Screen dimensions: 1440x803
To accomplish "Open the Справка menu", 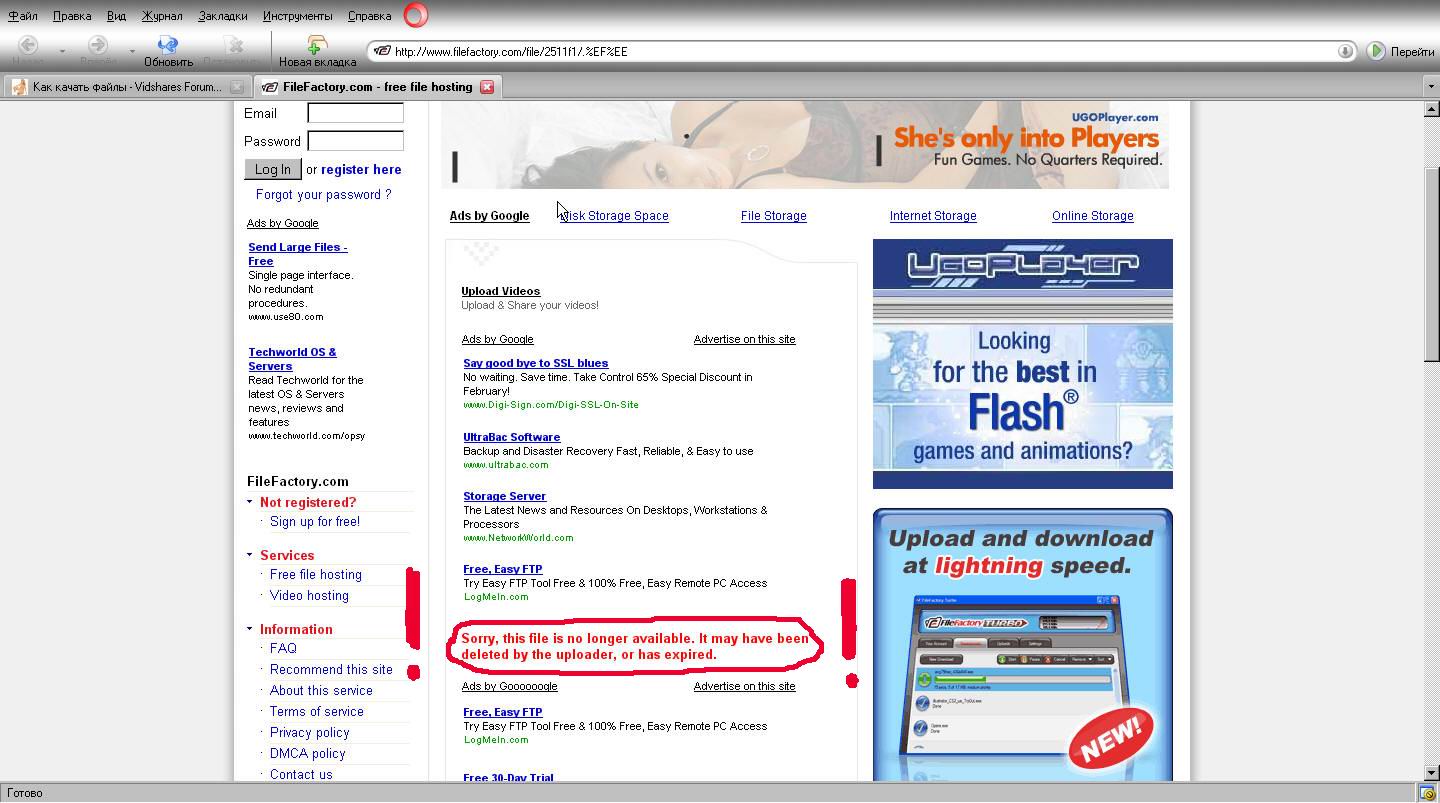I will pyautogui.click(x=369, y=16).
